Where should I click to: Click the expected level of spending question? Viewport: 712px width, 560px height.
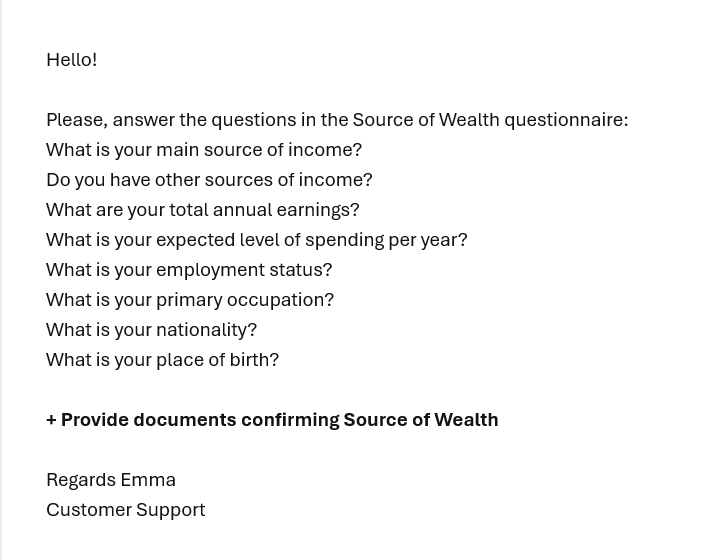[x=256, y=240]
